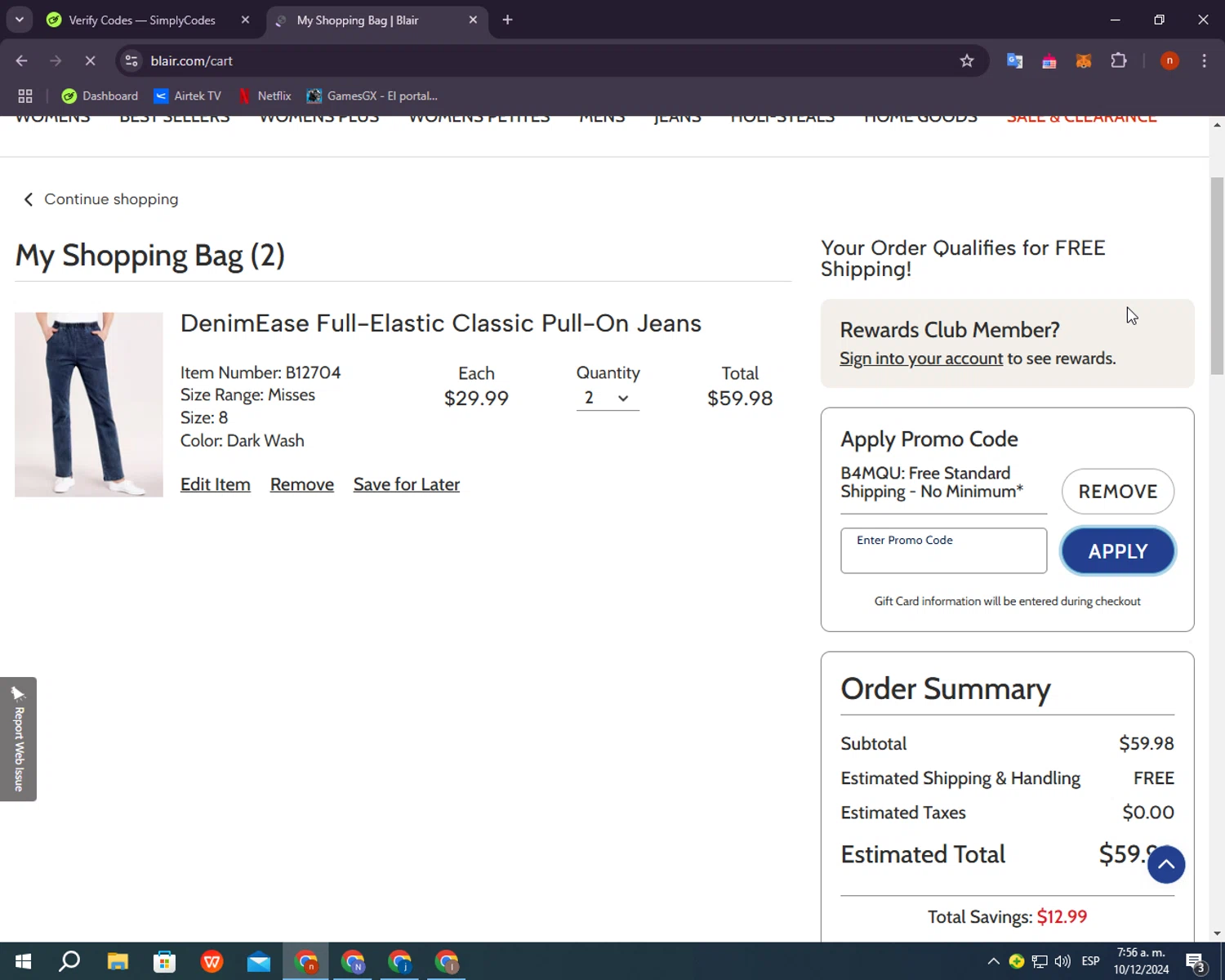Click the APPLY promo button
The image size is (1225, 980).
pyautogui.click(x=1118, y=551)
